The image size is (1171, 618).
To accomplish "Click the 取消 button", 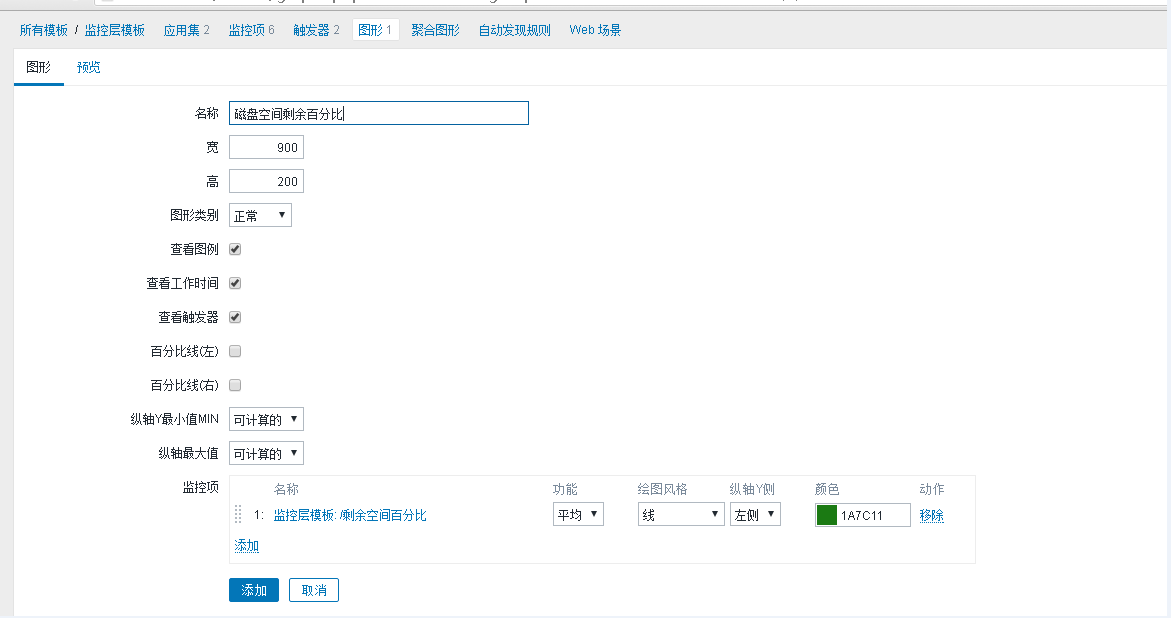I will point(314,590).
